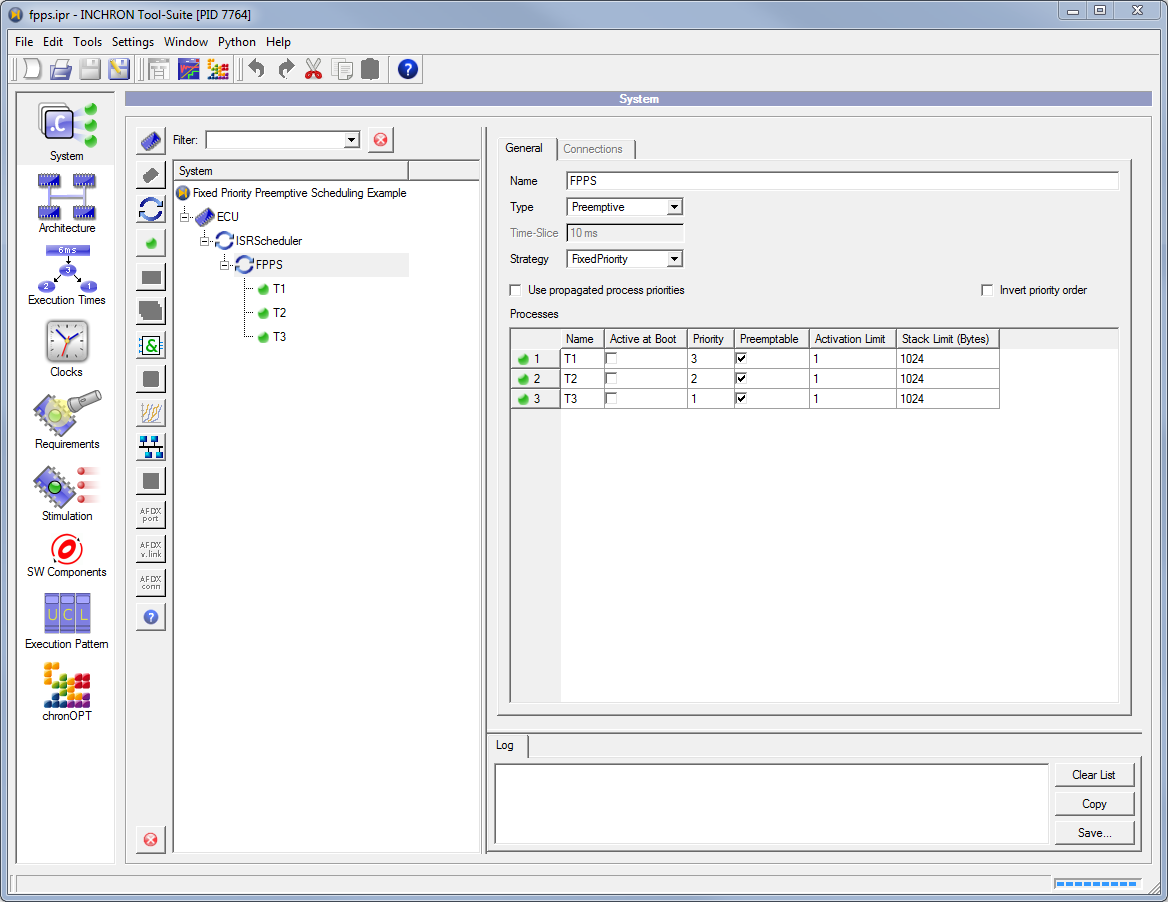Click the Copy button in the log panel

pyautogui.click(x=1094, y=804)
